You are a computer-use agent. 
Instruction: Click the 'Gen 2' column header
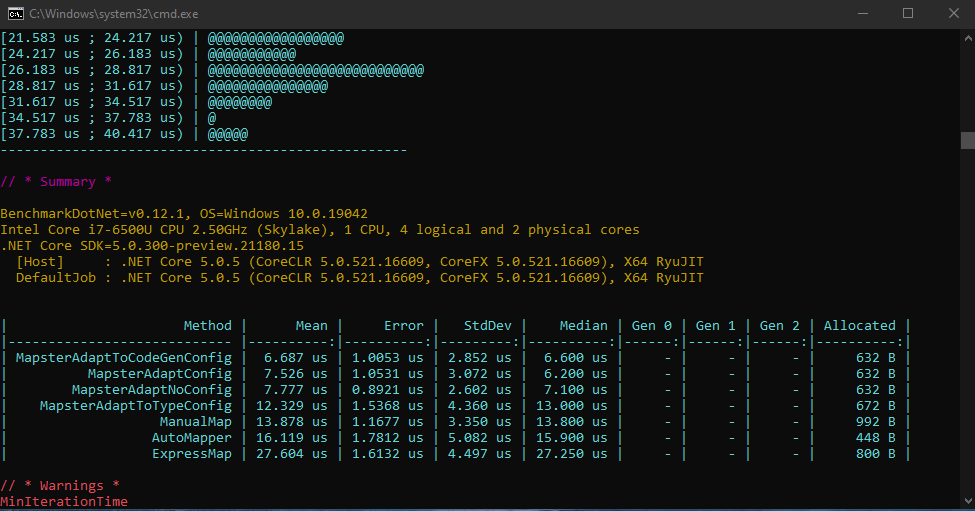pos(779,326)
